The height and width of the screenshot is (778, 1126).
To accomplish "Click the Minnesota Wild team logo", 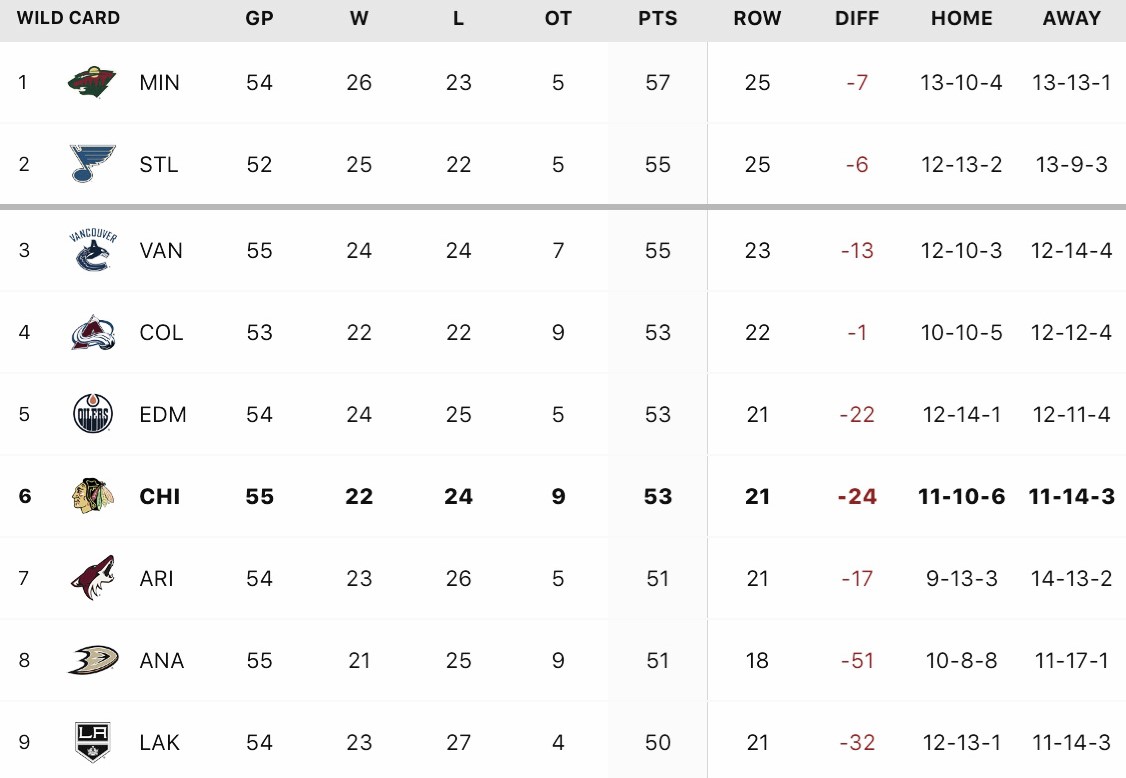I will 92,82.
